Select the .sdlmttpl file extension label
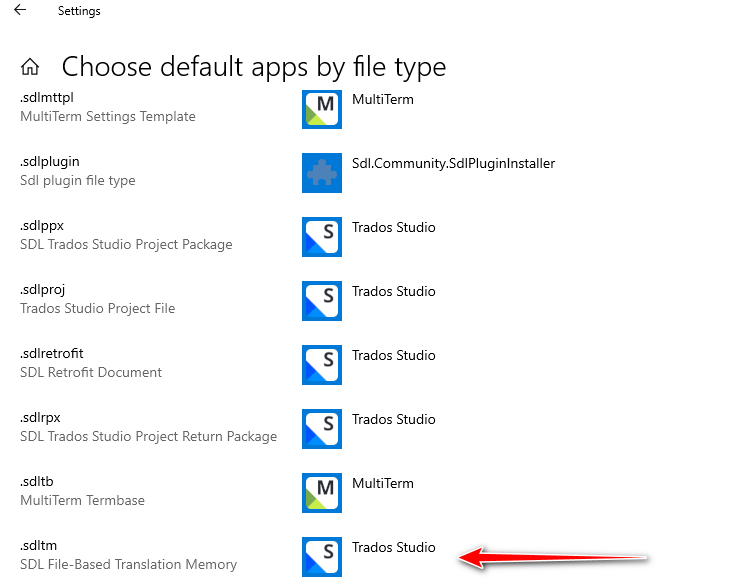Screen dimensions: 749x588 (x=47, y=97)
